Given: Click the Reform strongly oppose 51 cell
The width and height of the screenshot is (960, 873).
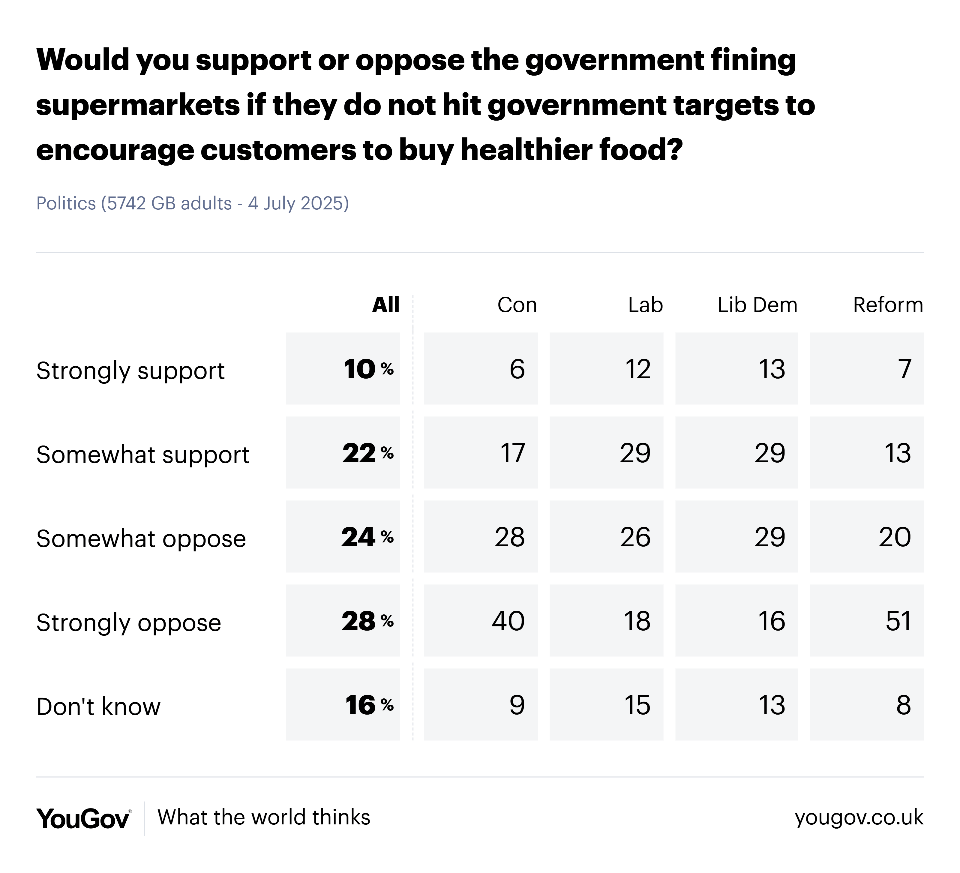Looking at the screenshot, I should tap(867, 621).
